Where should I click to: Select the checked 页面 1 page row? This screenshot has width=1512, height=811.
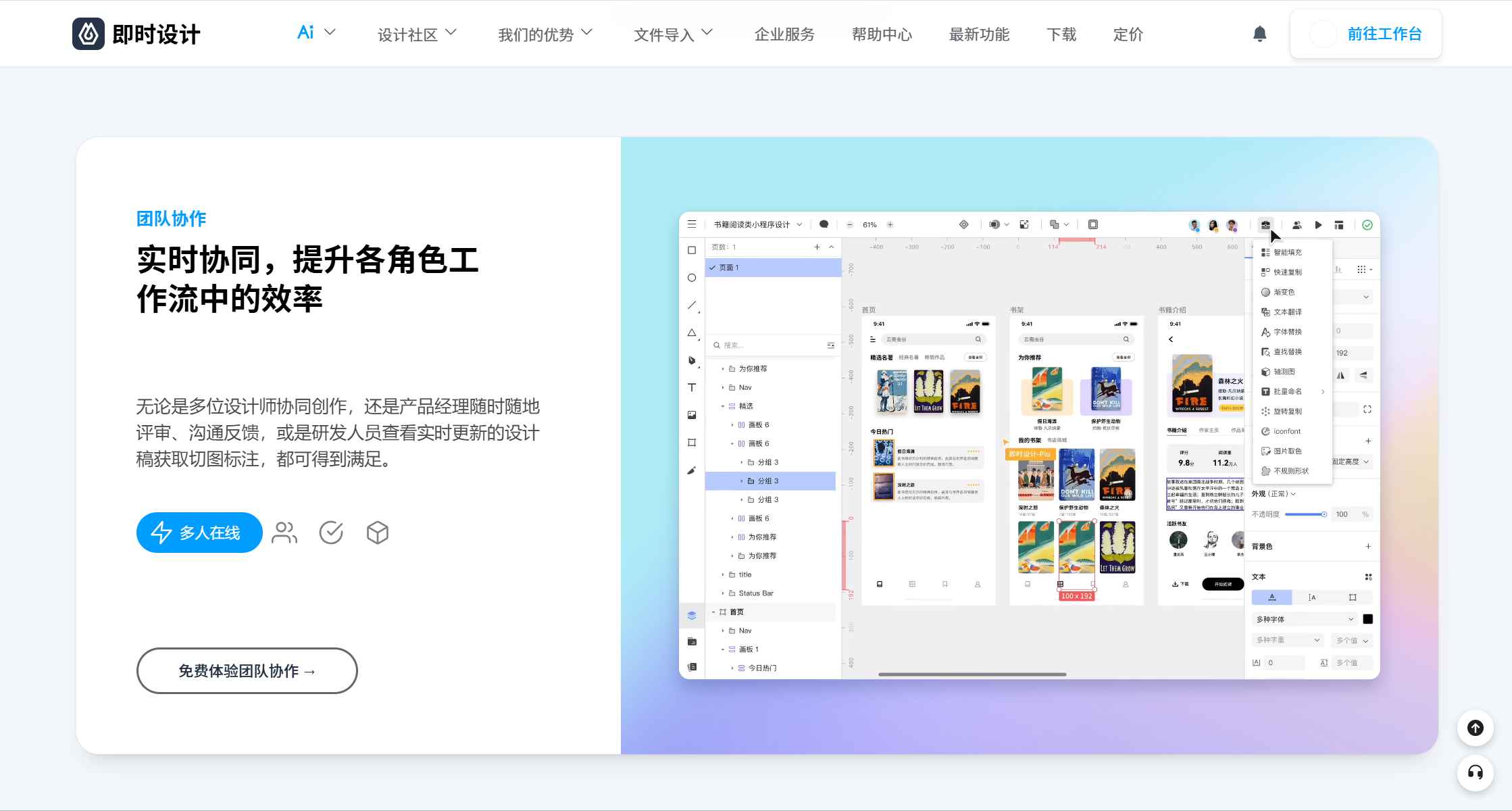773,268
